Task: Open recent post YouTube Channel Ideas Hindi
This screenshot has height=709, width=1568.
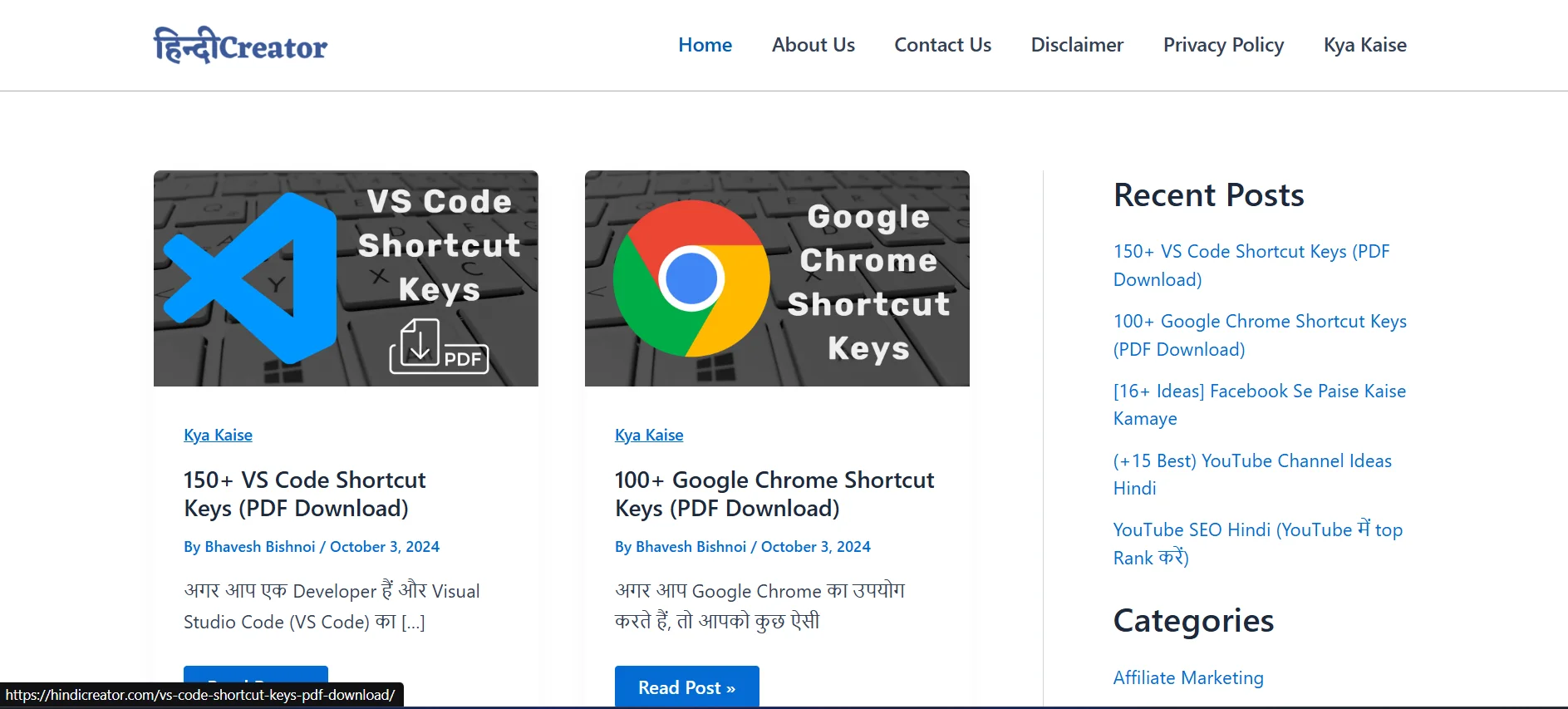Action: (1252, 475)
